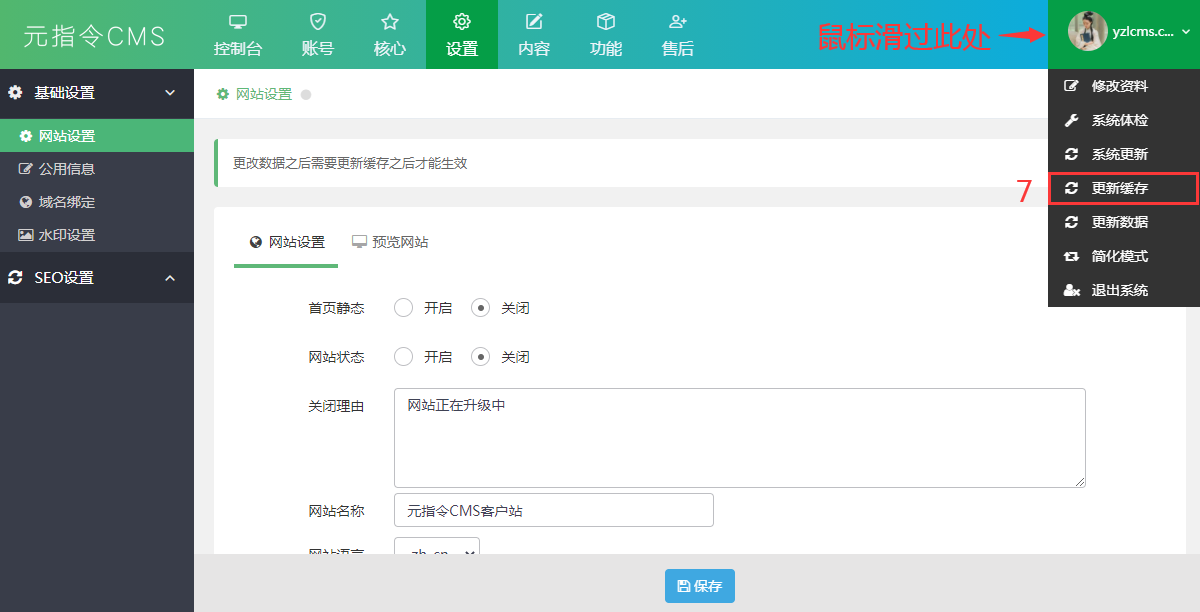Choose 系统更新 from the user menu
This screenshot has width=1200, height=612.
(1124, 154)
